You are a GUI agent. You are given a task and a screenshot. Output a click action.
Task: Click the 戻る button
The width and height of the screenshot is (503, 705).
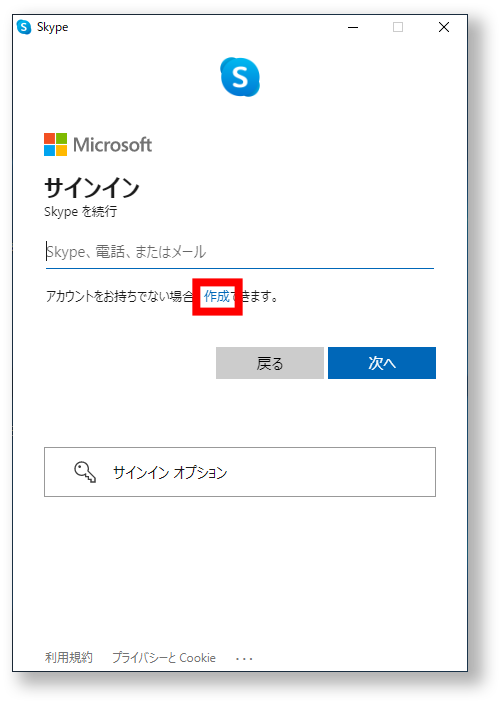(x=270, y=363)
